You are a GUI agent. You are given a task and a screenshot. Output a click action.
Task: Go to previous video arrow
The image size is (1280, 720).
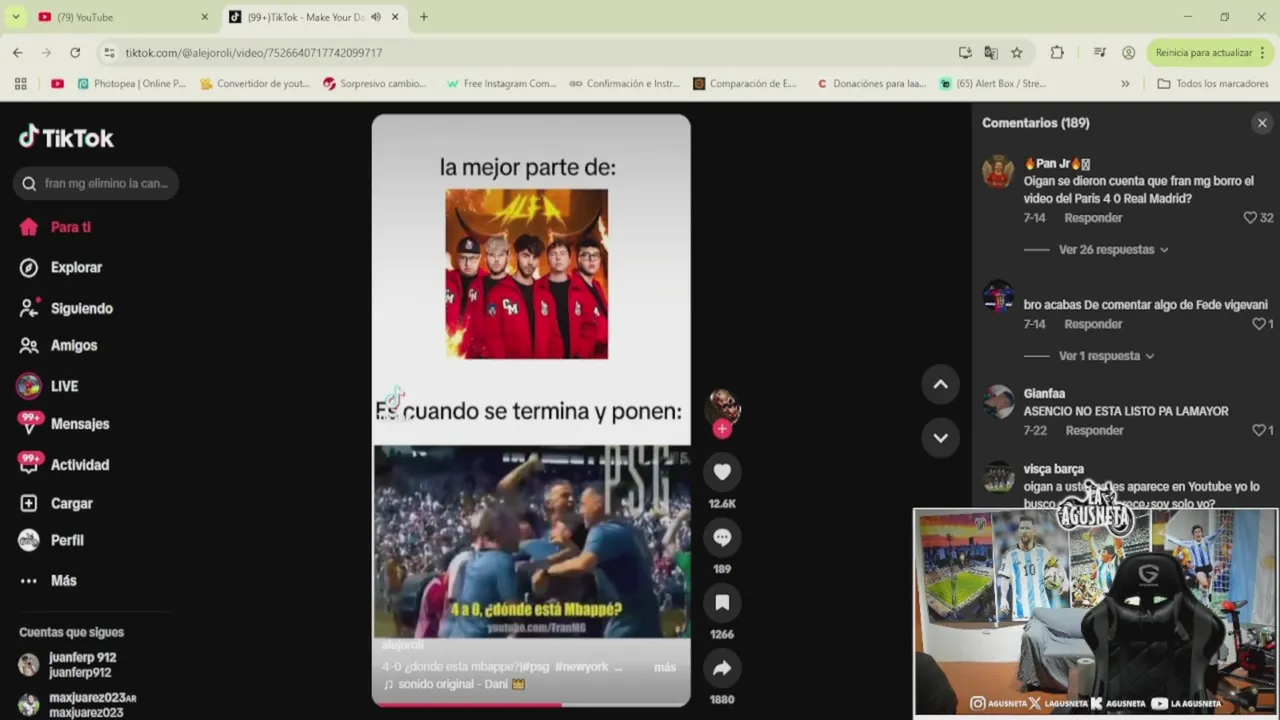940,384
